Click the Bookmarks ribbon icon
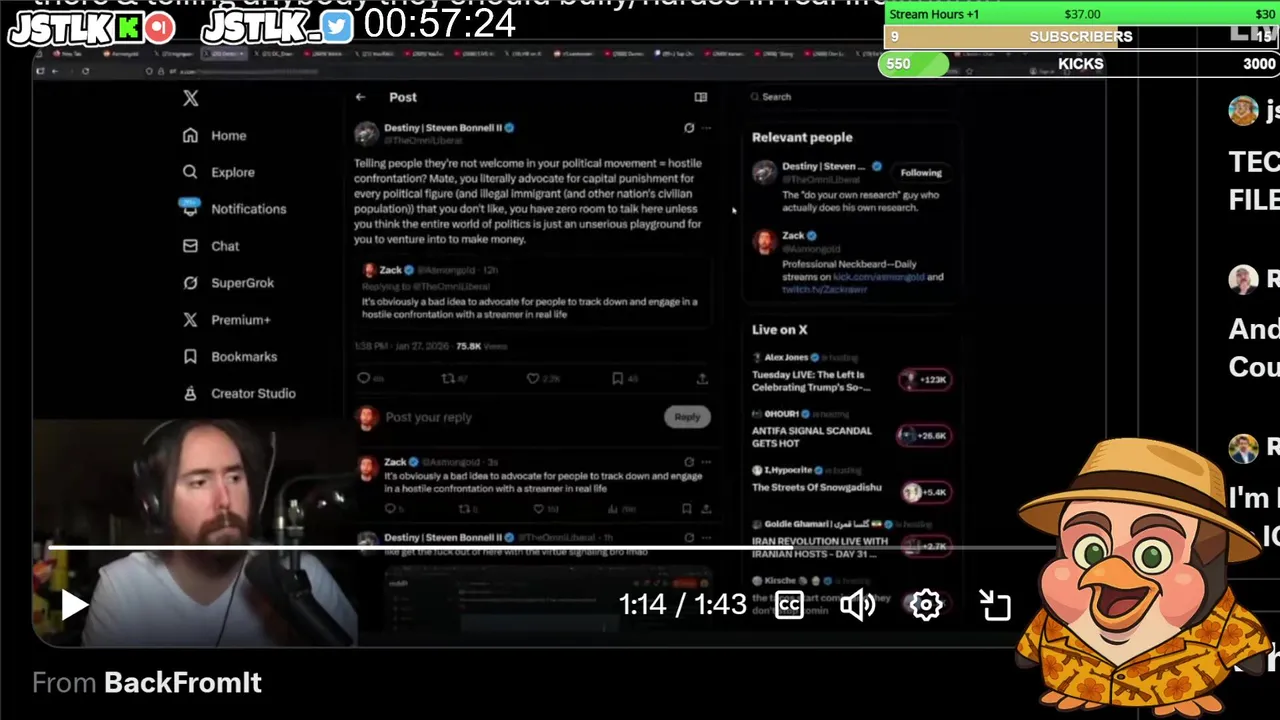1280x720 pixels. 190,357
